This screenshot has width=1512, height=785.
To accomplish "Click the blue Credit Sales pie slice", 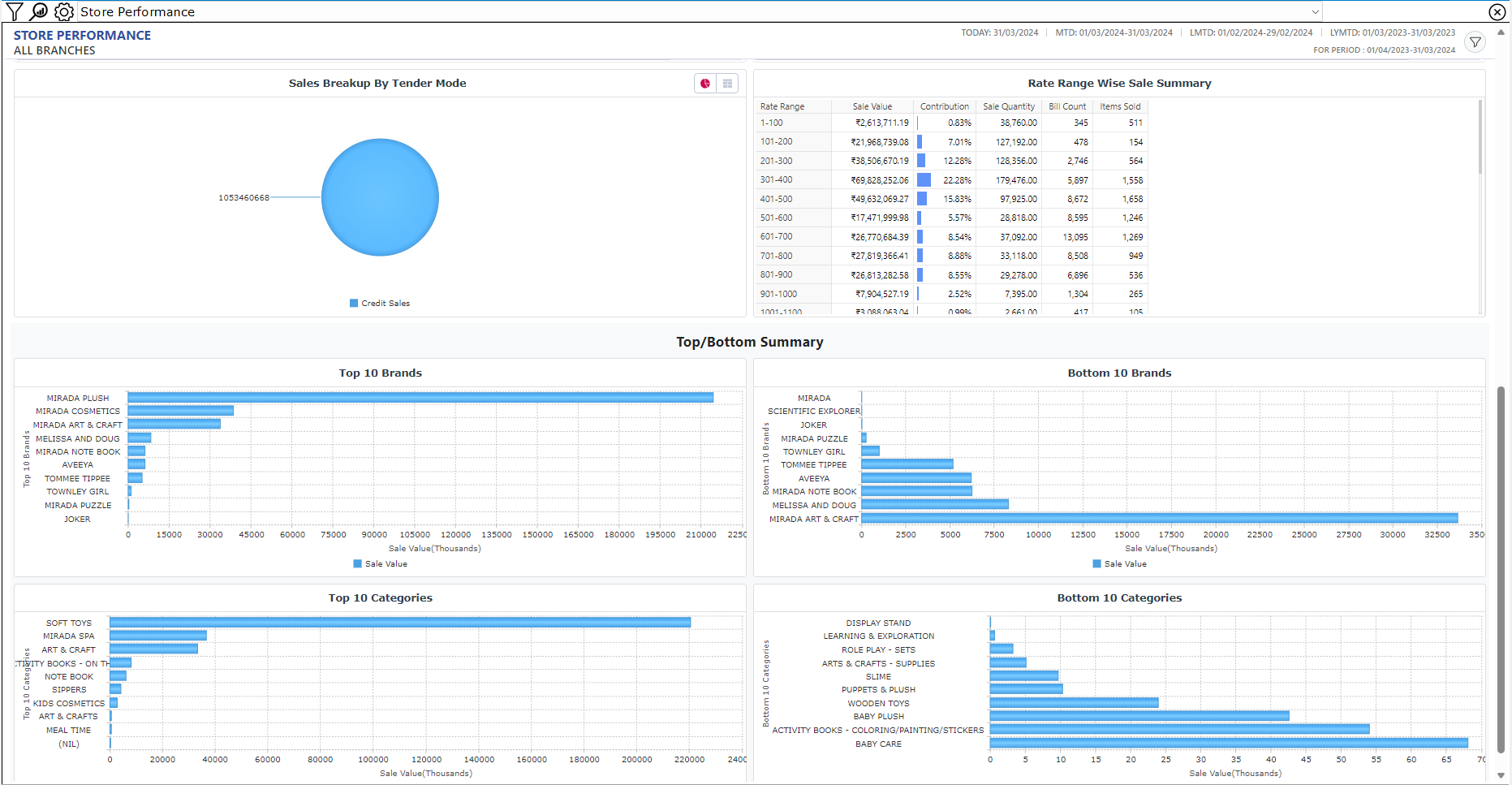I will click(x=380, y=197).
